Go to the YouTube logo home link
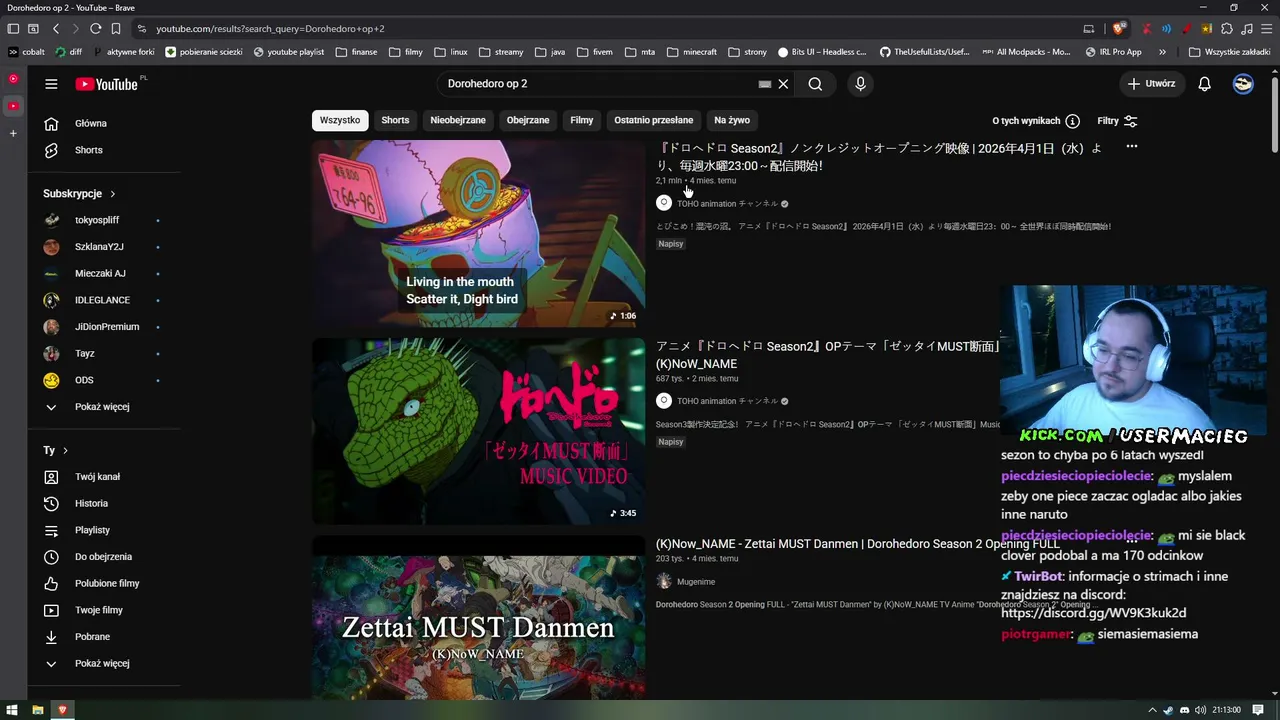The height and width of the screenshot is (720, 1280). coord(106,84)
